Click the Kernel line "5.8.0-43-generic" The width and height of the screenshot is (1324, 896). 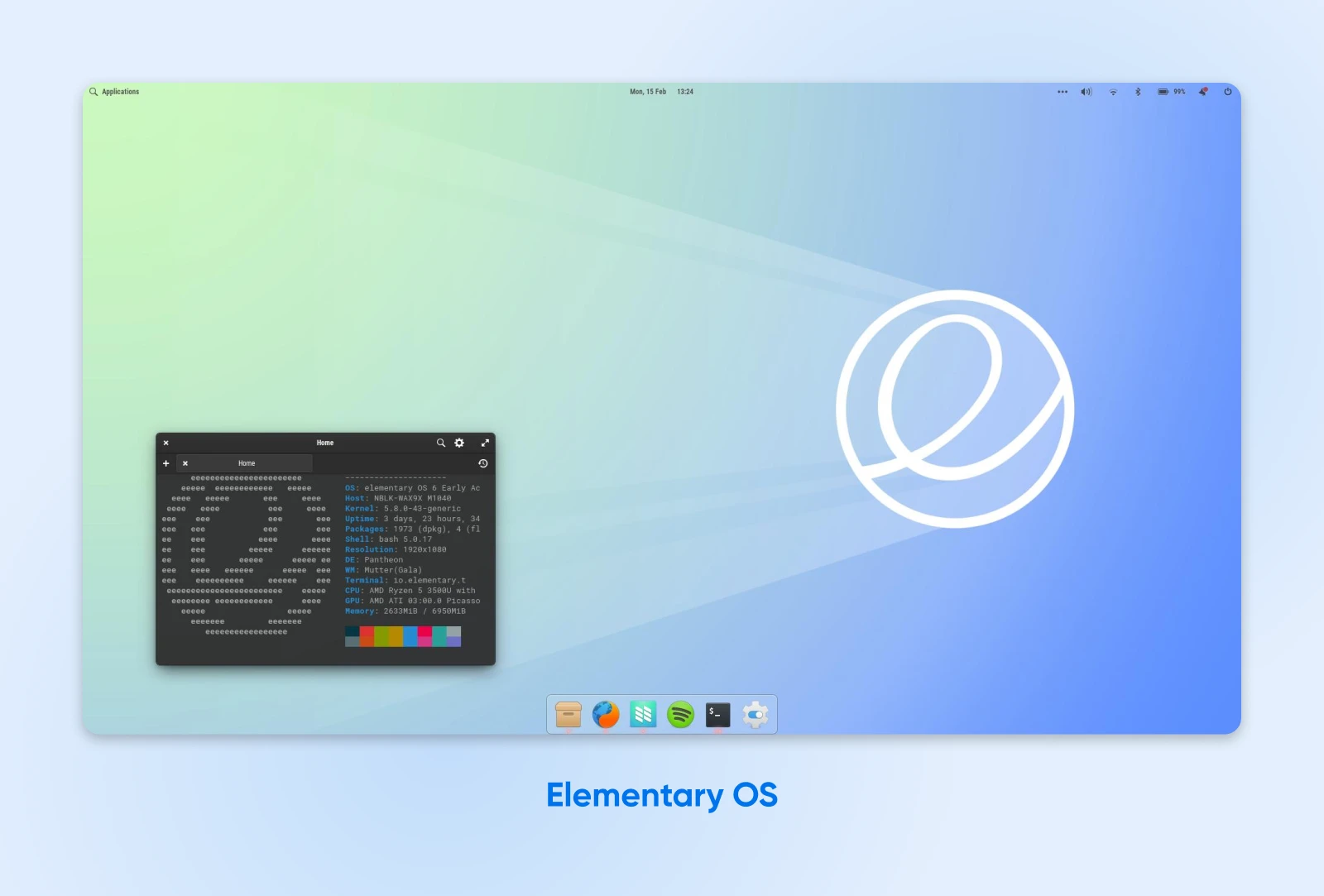(403, 509)
